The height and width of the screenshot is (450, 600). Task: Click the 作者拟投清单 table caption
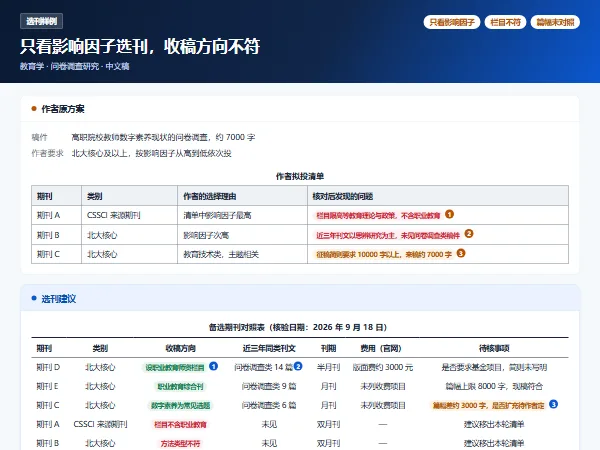click(x=300, y=176)
